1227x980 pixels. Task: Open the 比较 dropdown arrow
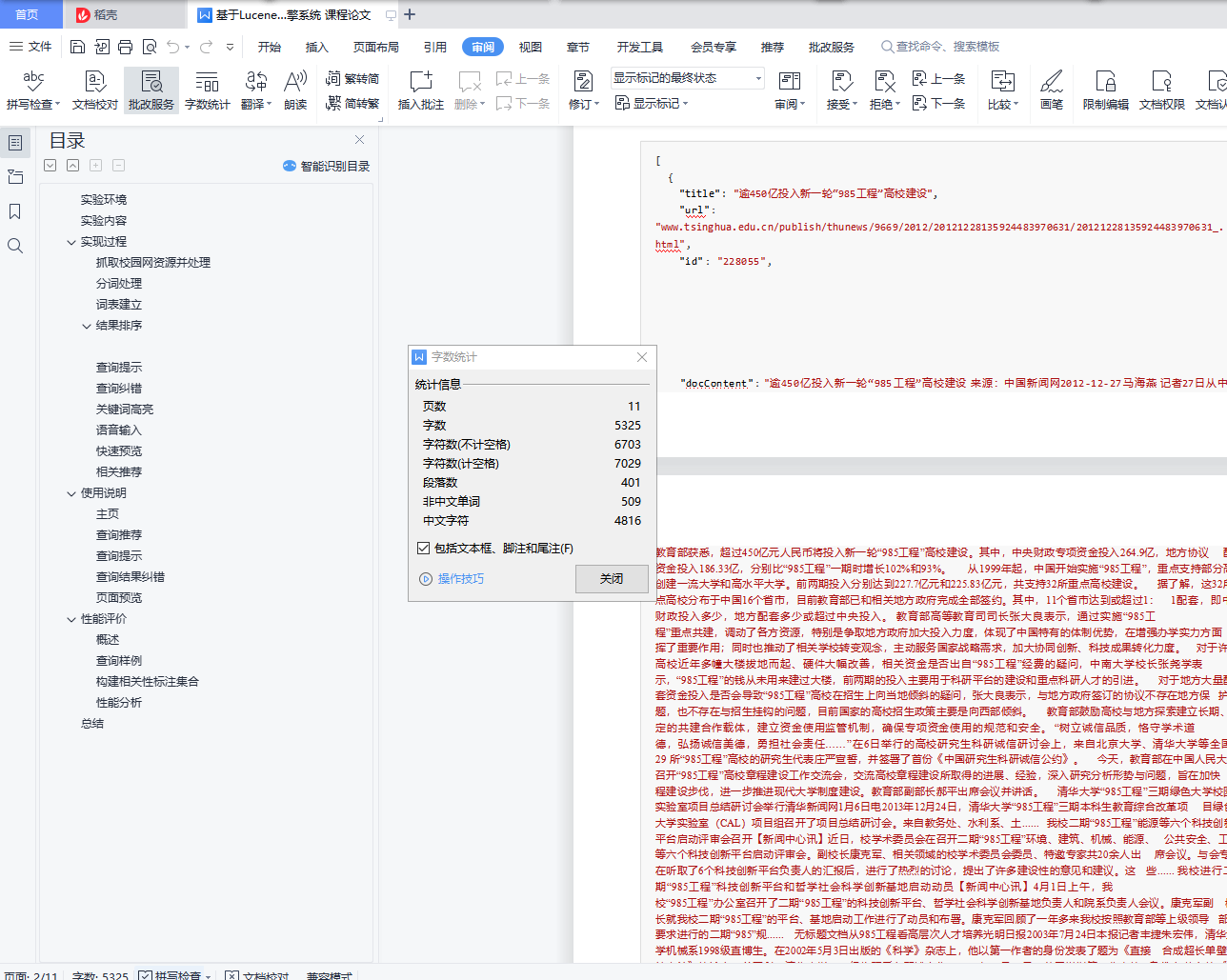tap(1016, 105)
